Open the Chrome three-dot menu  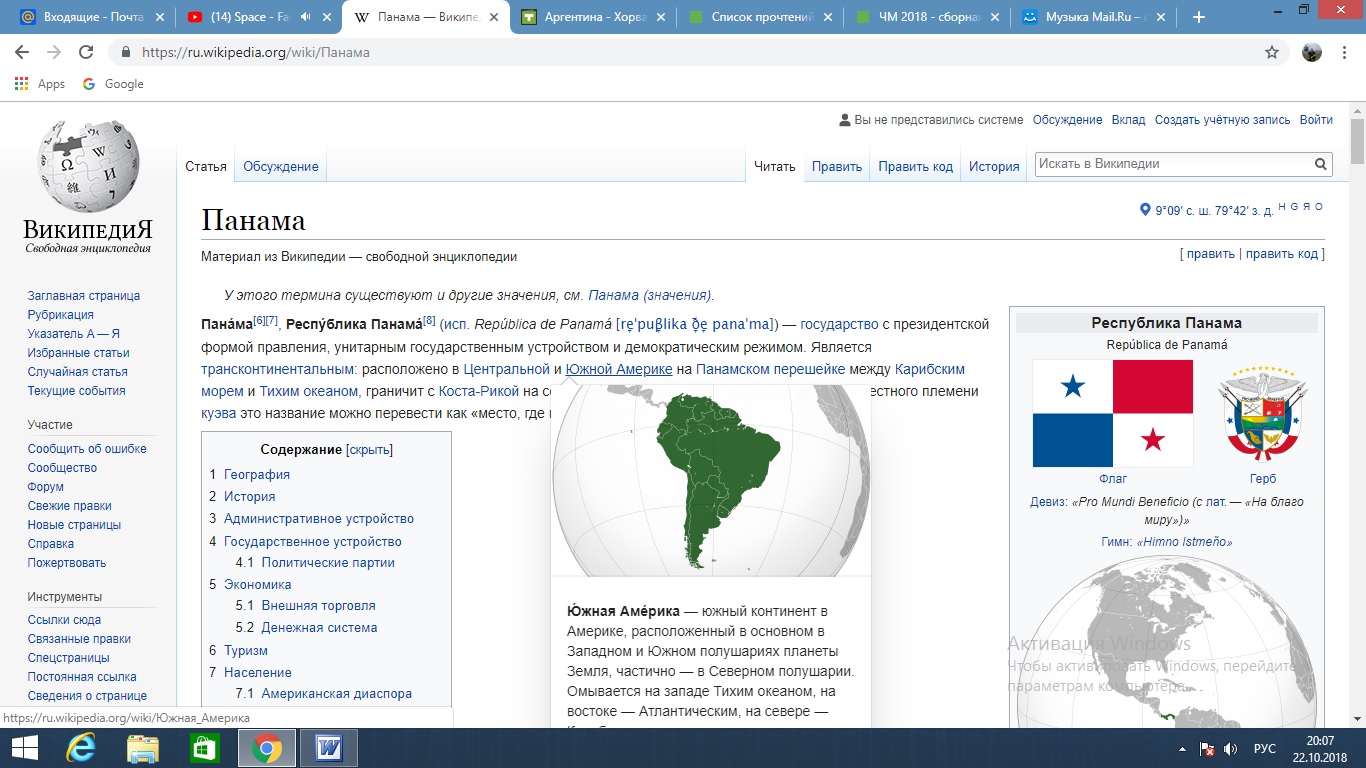click(1346, 52)
